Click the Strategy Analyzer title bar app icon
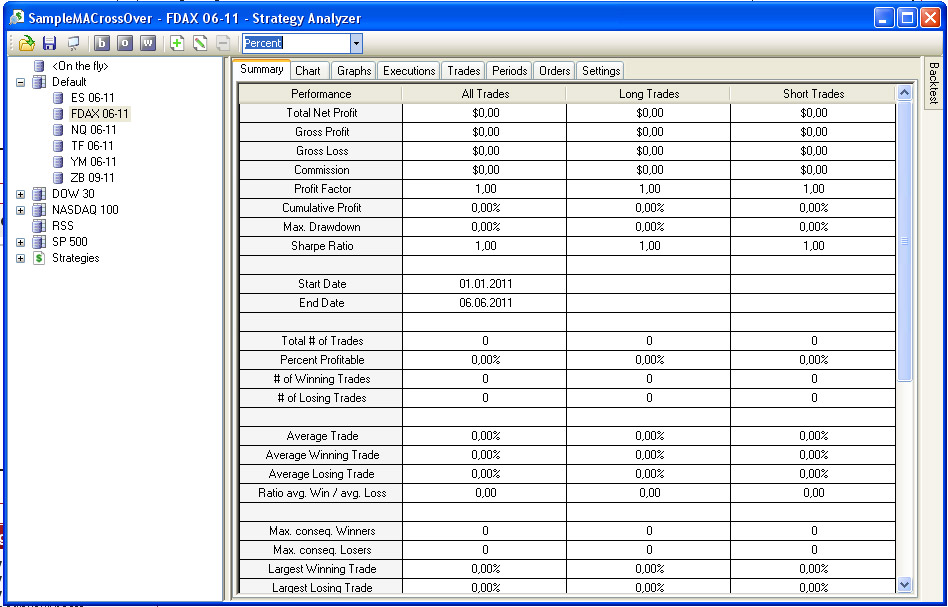The height and width of the screenshot is (607, 948). pyautogui.click(x=17, y=18)
